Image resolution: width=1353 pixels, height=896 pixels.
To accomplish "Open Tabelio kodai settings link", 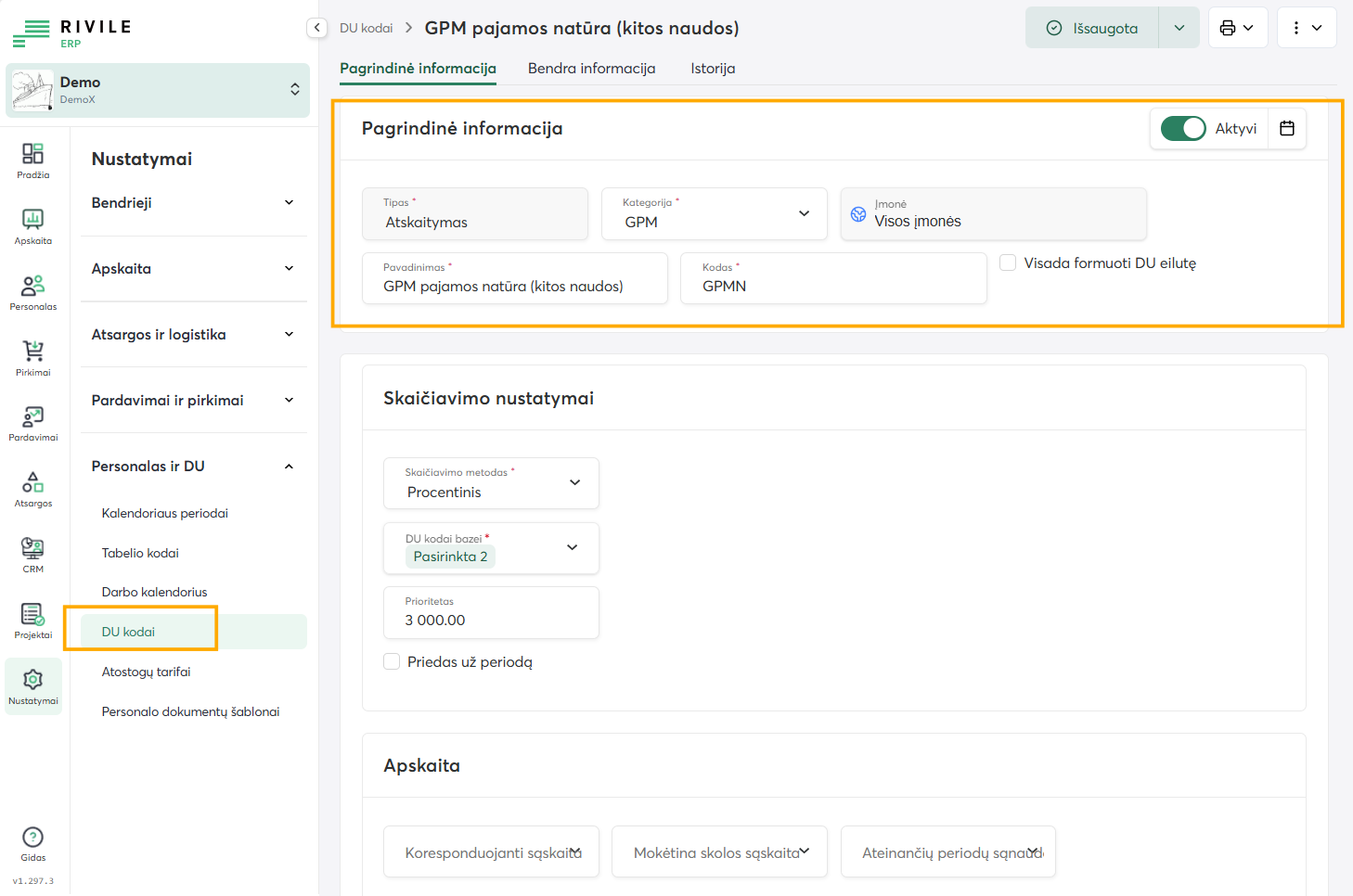I will (x=140, y=553).
